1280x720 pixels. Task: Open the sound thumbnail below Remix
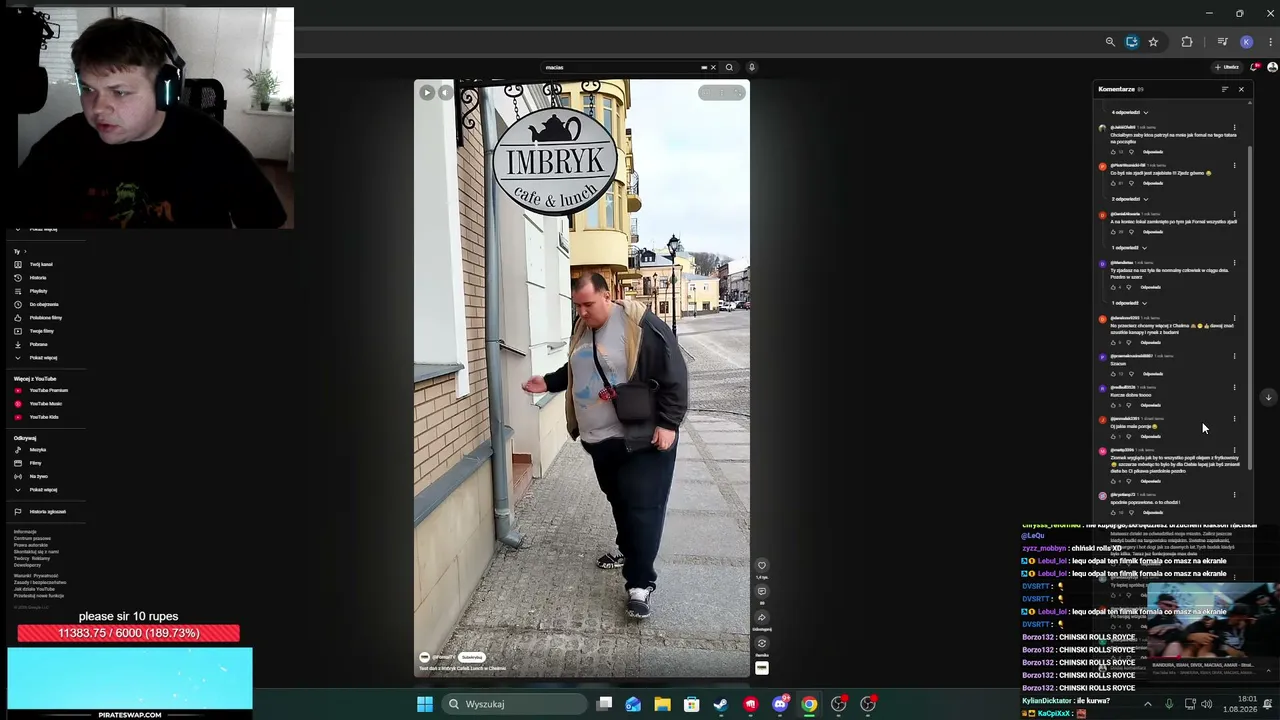[x=762, y=668]
